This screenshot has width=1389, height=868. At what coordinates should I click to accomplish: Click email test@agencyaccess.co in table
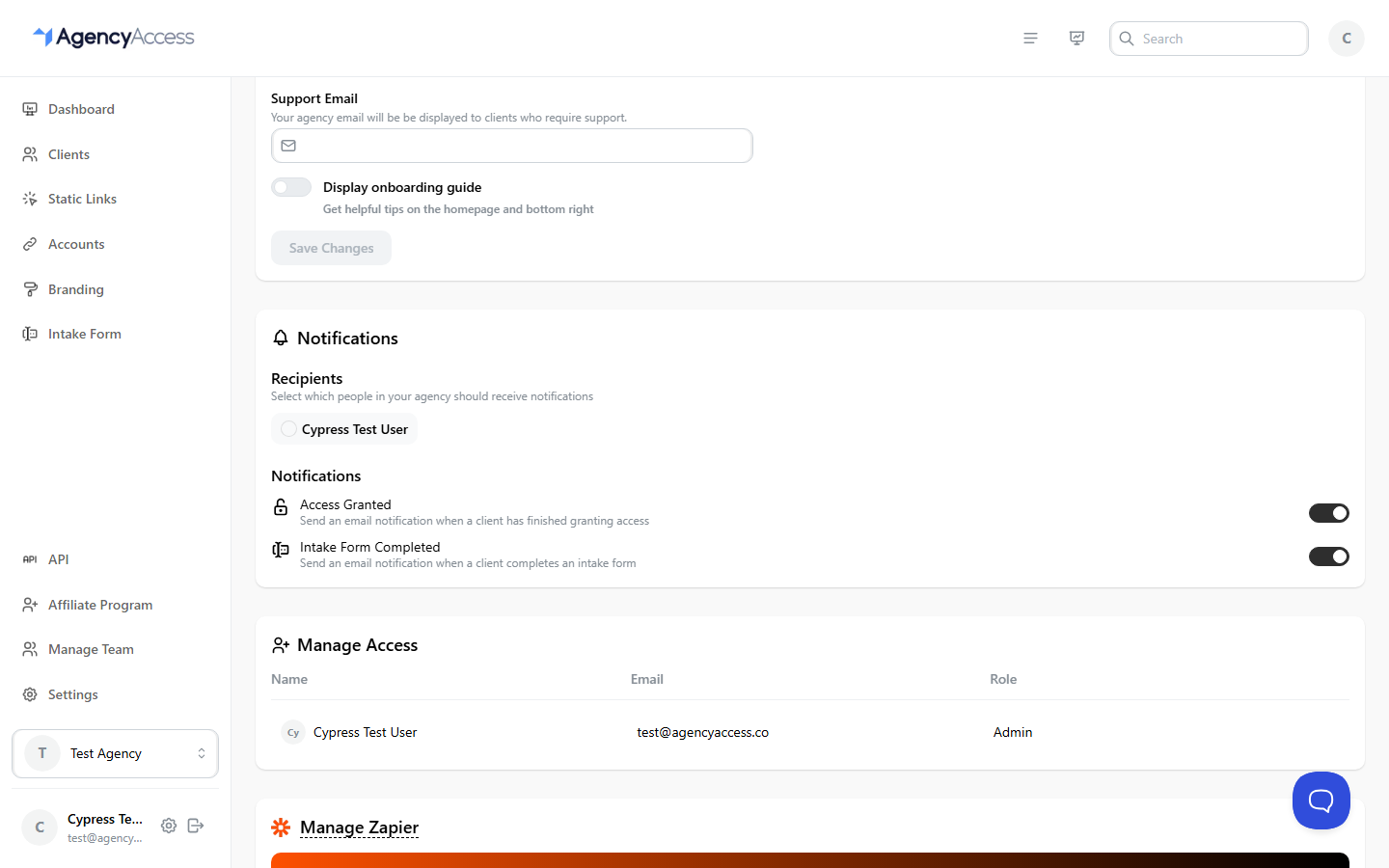(702, 732)
